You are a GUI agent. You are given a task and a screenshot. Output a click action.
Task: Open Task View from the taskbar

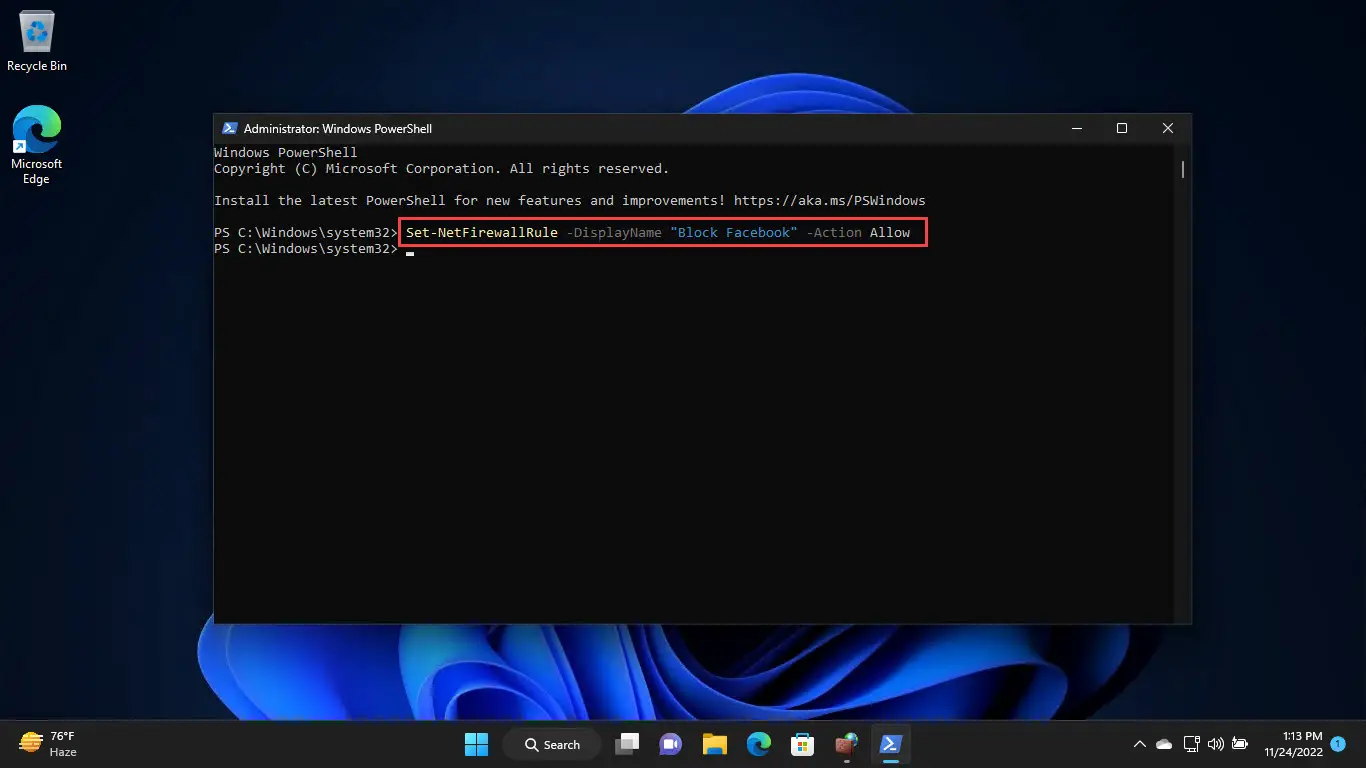click(x=627, y=744)
